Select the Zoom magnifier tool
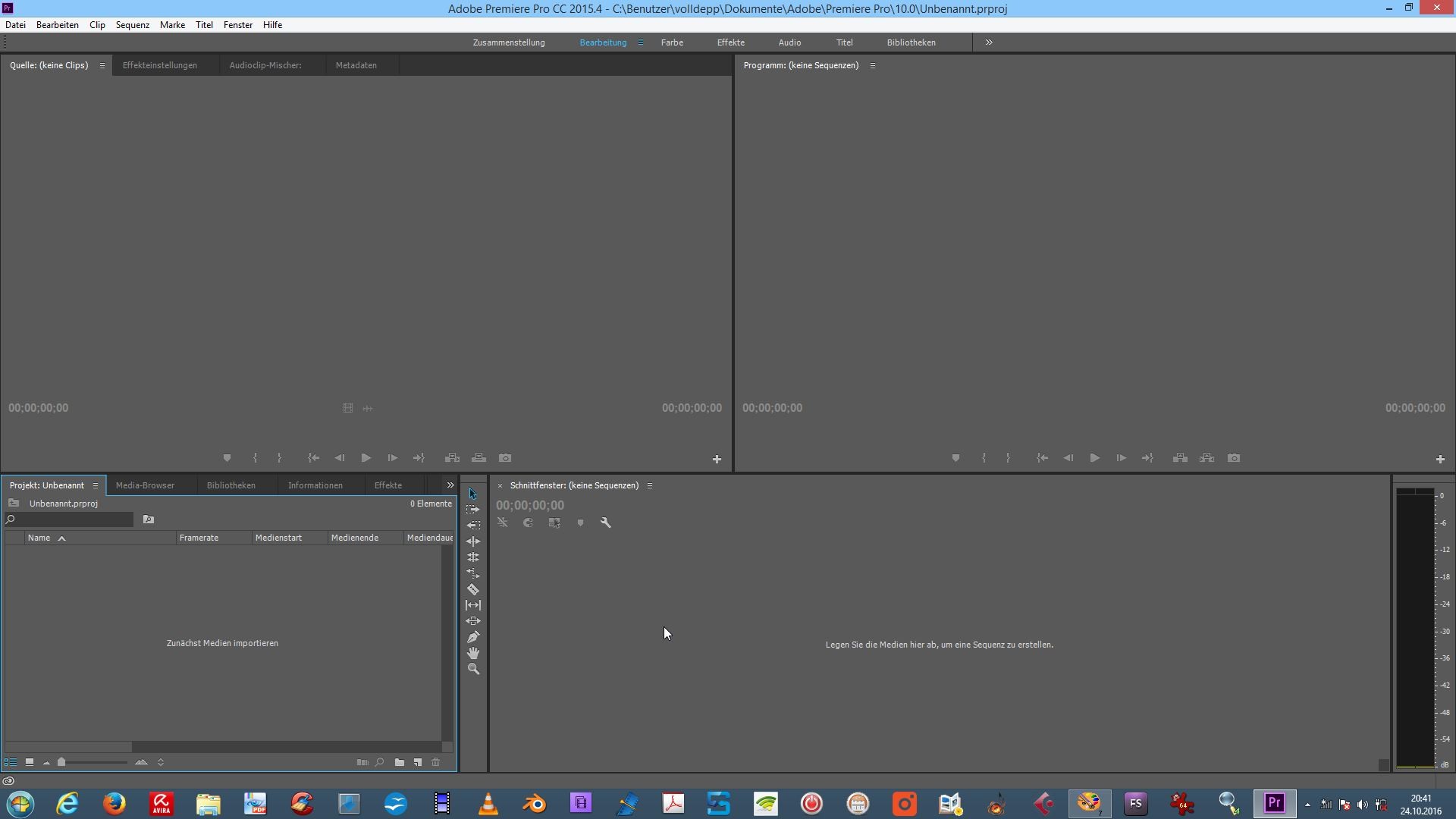 (473, 669)
